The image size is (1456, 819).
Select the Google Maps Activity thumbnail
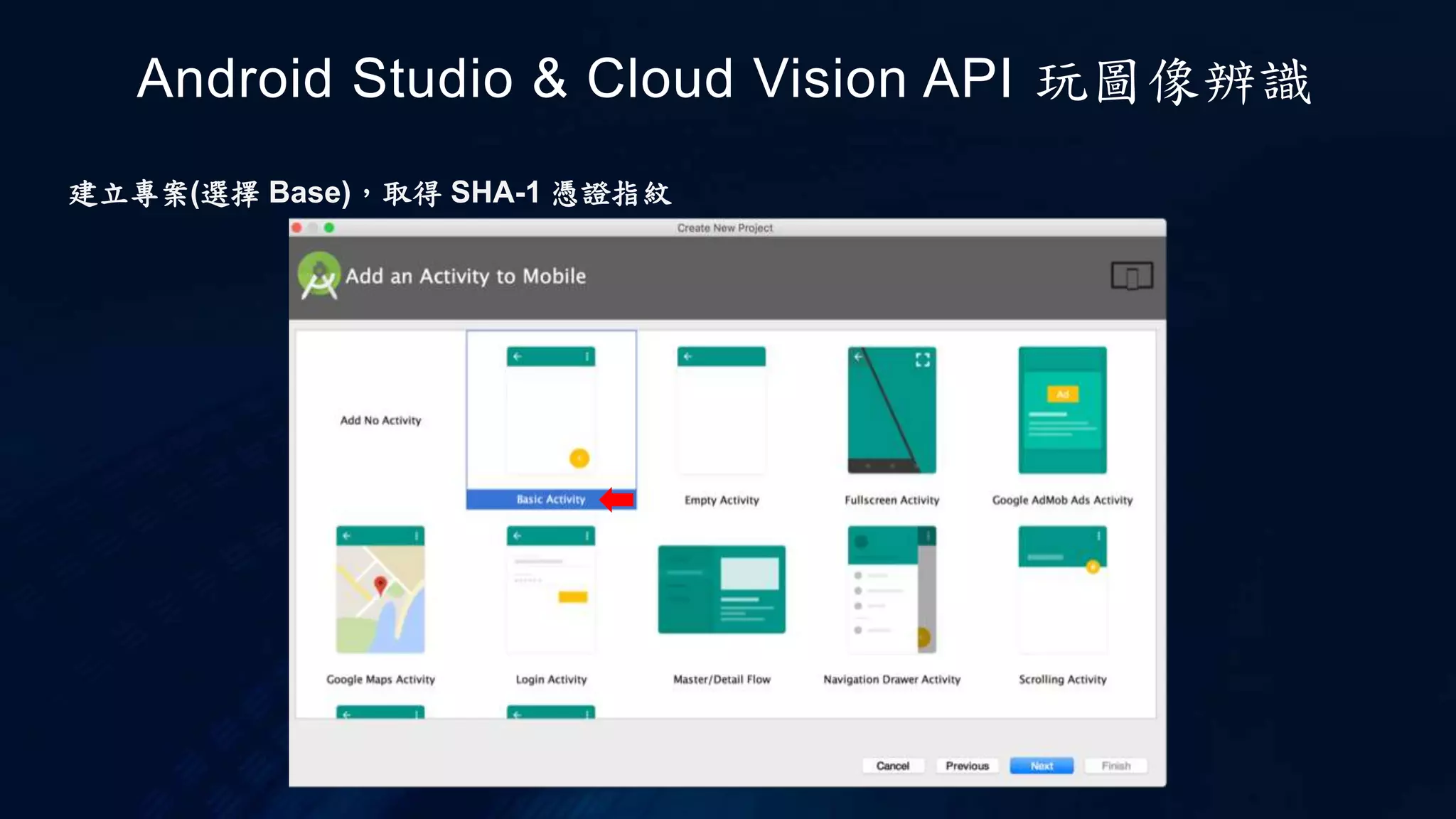380,589
